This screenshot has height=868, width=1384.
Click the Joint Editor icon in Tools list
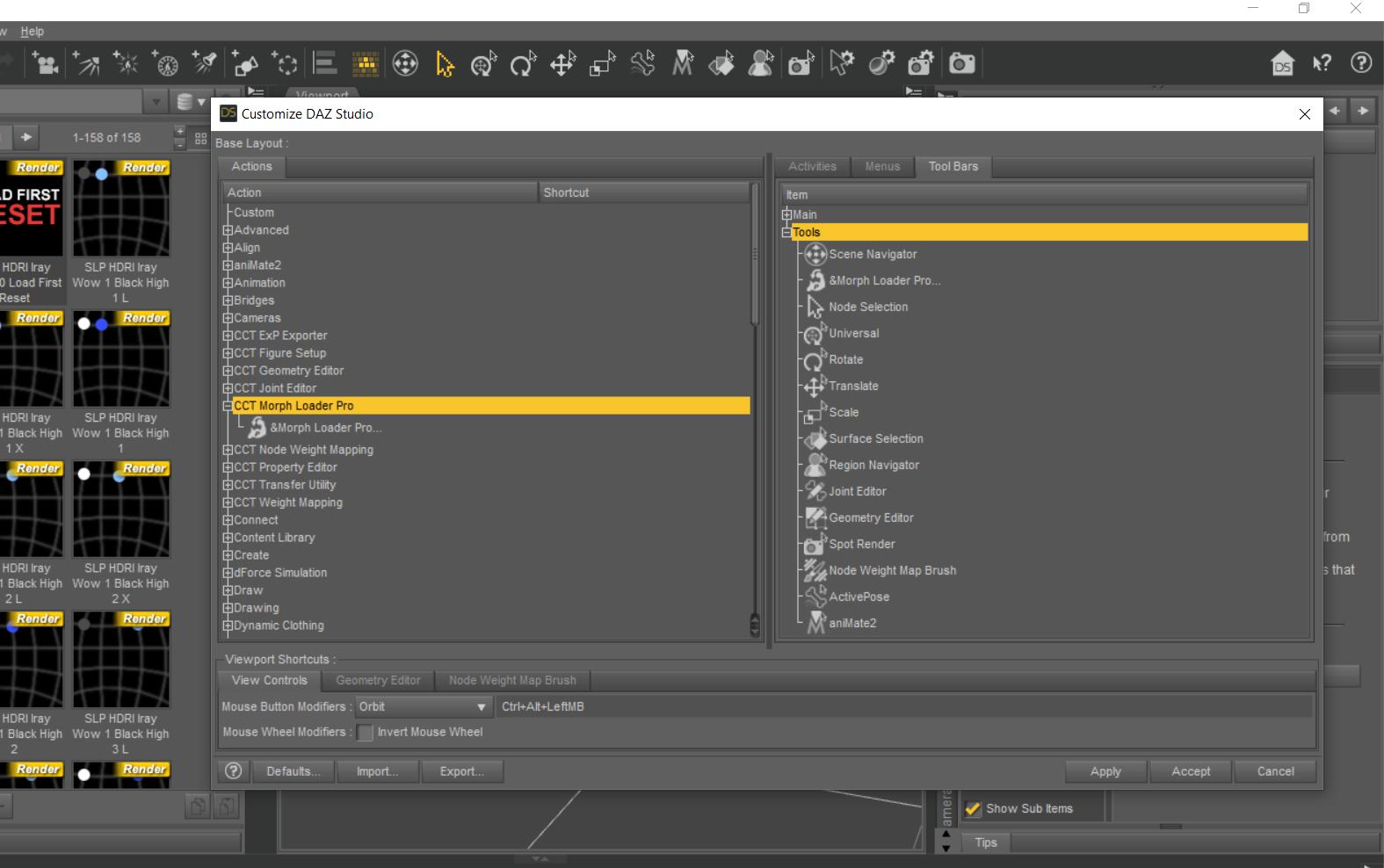pyautogui.click(x=815, y=491)
